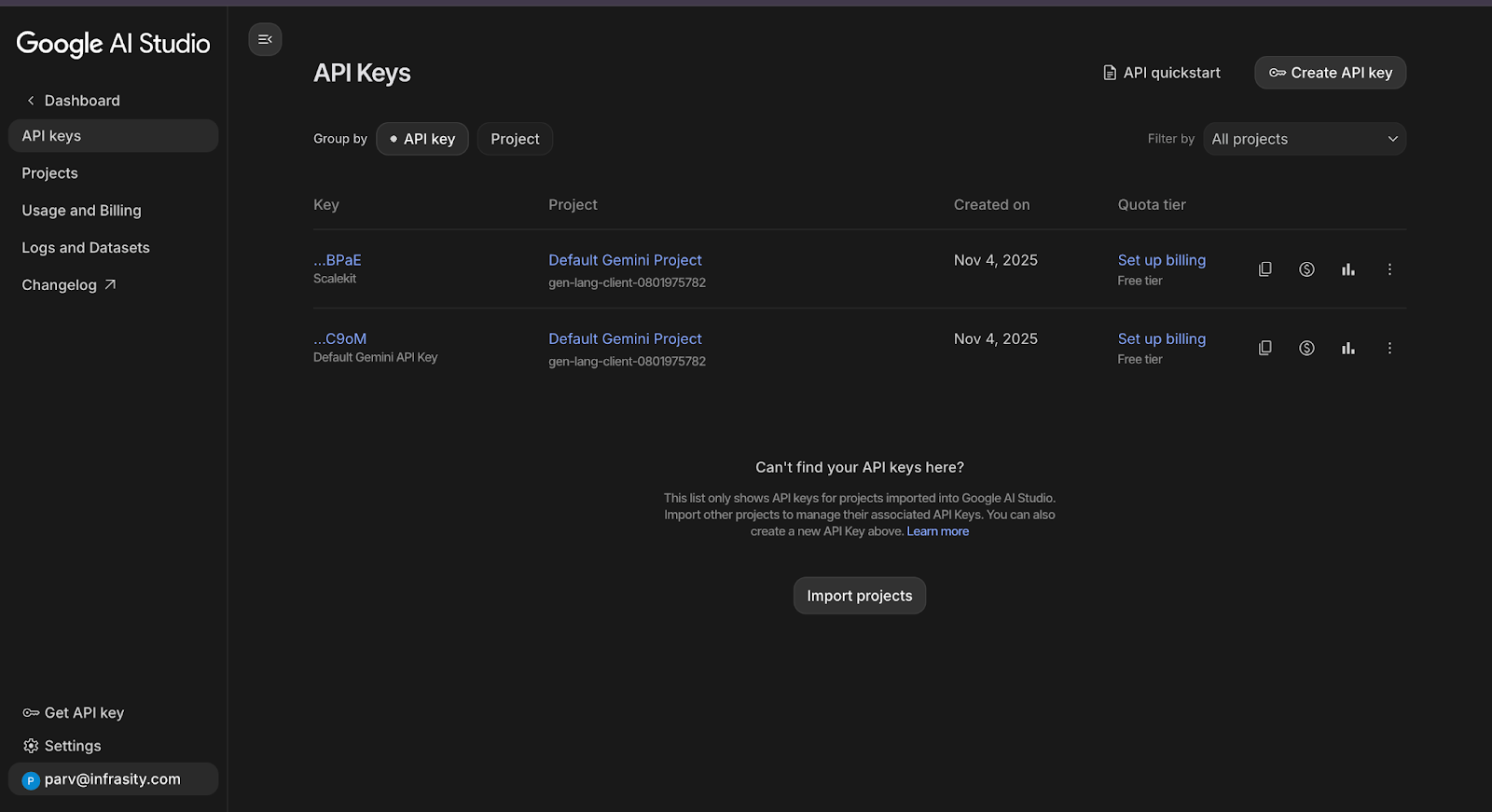Click Set up billing for ...C9oM key
1492x812 pixels.
[1162, 338]
